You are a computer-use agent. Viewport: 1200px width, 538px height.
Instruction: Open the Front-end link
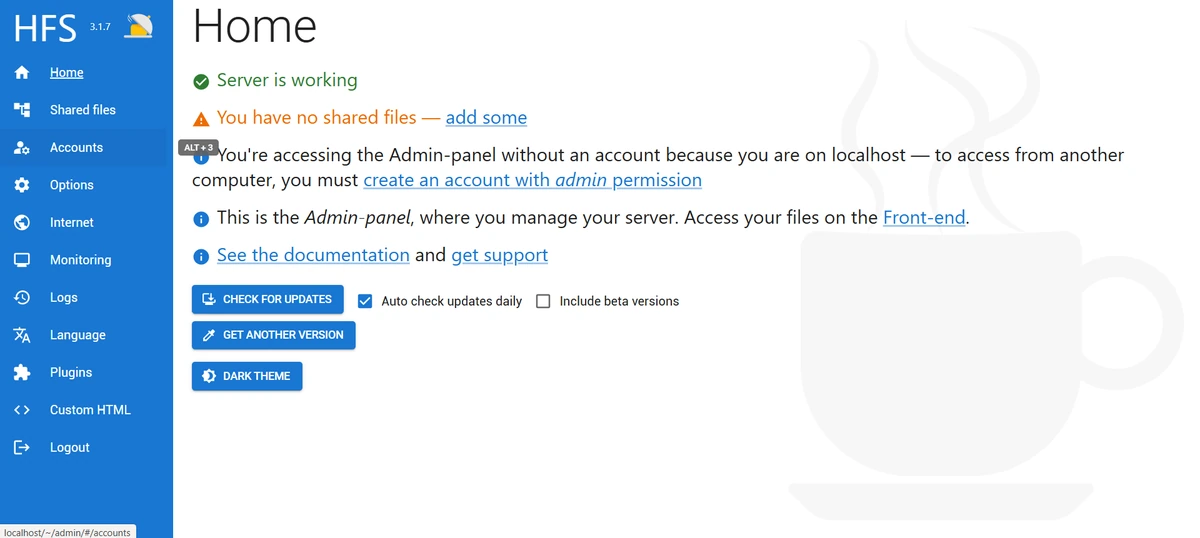tap(924, 217)
